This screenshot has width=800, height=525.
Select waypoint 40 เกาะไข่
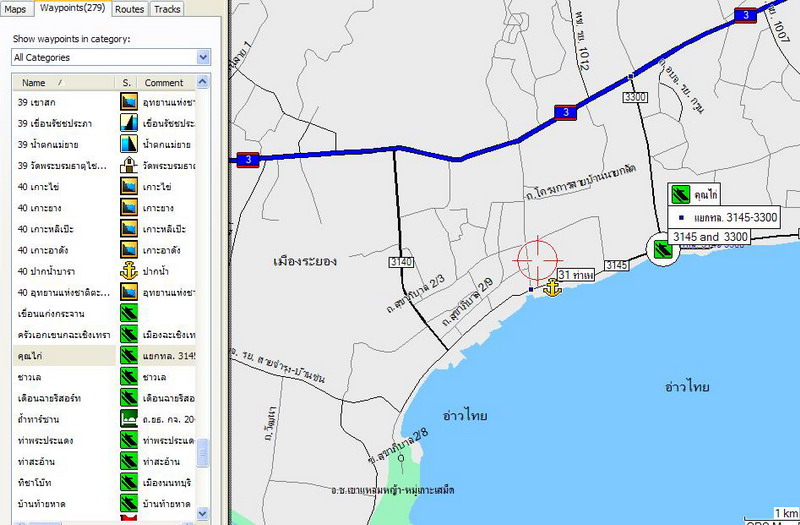point(38,187)
